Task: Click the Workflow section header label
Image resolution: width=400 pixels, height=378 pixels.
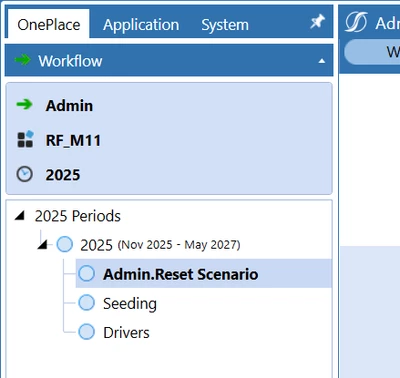Action: point(70,61)
